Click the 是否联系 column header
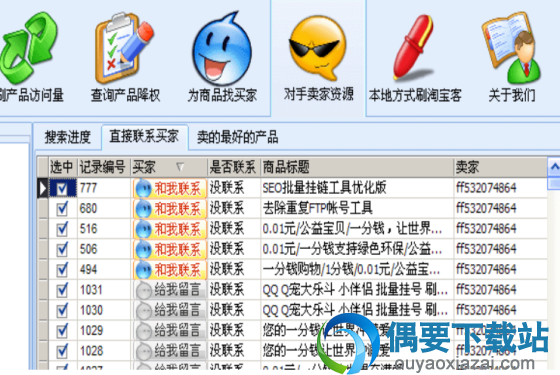This screenshot has height=375, width=560. coord(234,167)
